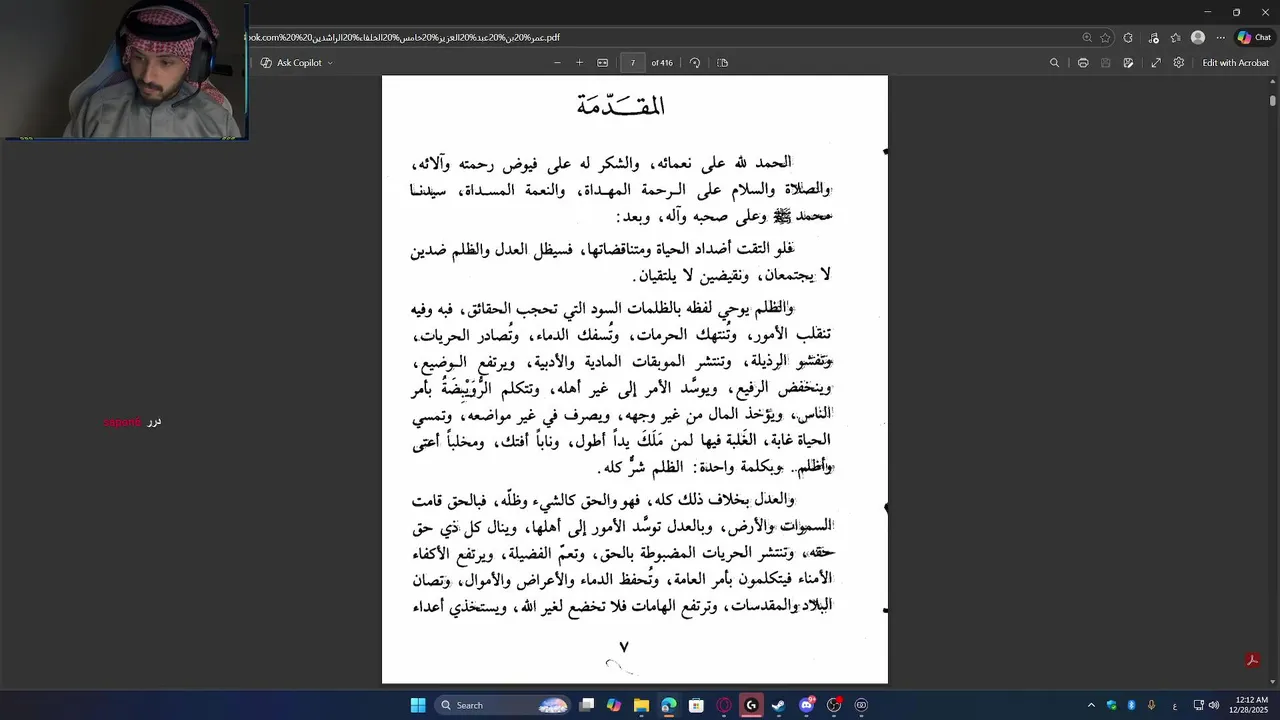Open the browser profile avatar
Viewport: 1280px width, 720px height.
1198,38
